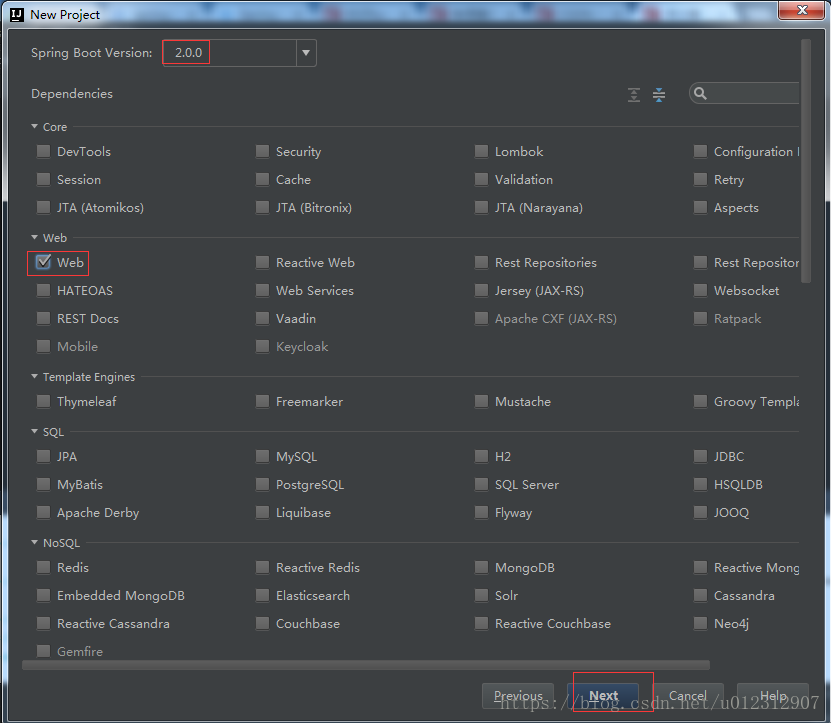Check JTA (Bitronix)
Image resolution: width=831 pixels, height=723 pixels.
click(262, 207)
